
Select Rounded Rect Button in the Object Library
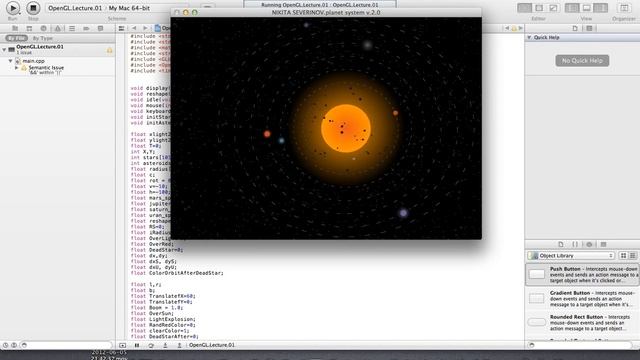click(x=582, y=322)
